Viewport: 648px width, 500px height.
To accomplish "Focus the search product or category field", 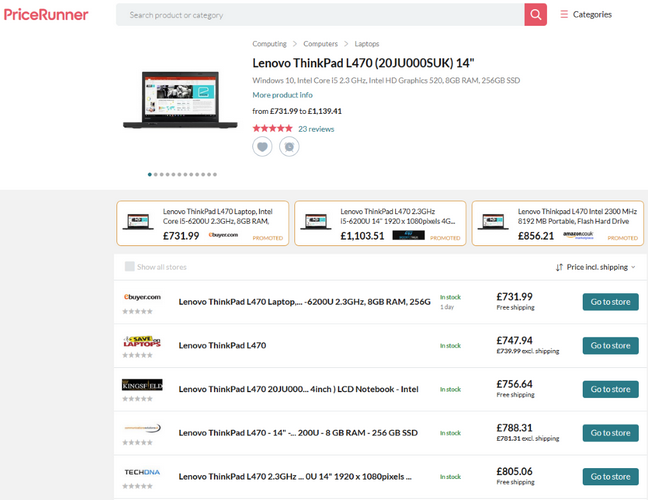I will click(320, 14).
